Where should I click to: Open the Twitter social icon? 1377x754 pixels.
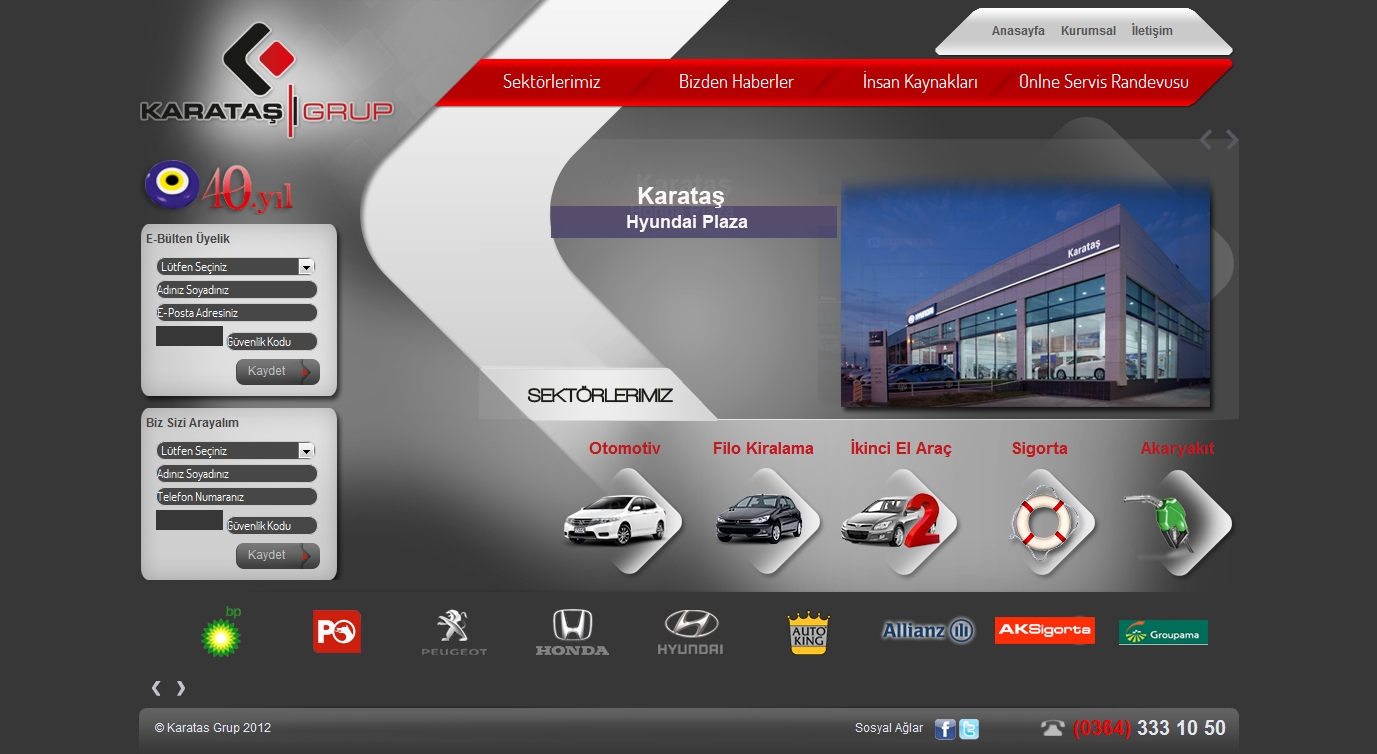point(969,729)
